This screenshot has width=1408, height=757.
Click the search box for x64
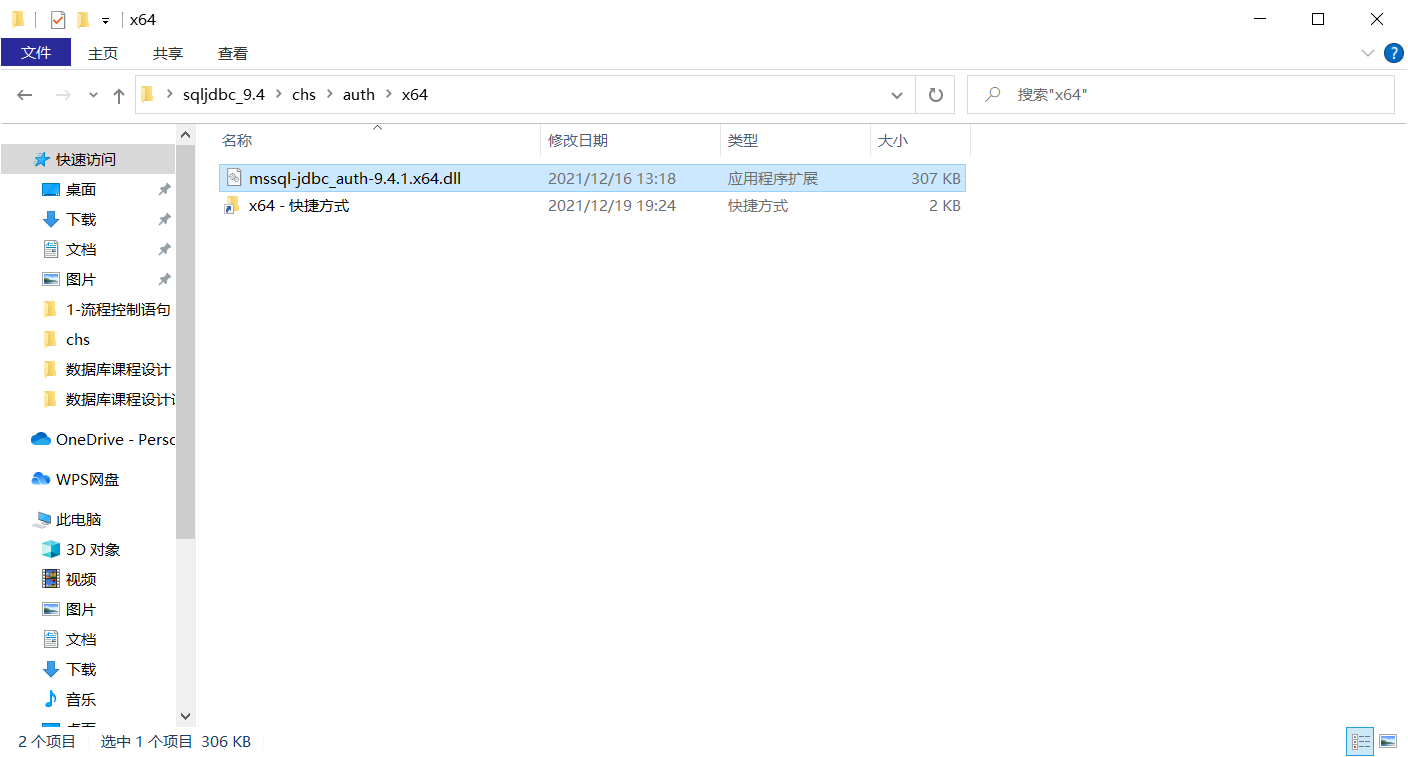1180,95
